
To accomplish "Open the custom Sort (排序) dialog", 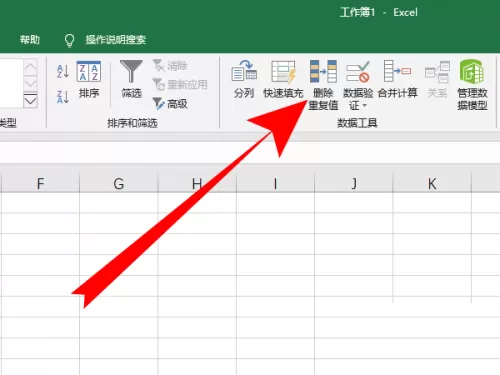I will coord(89,79).
